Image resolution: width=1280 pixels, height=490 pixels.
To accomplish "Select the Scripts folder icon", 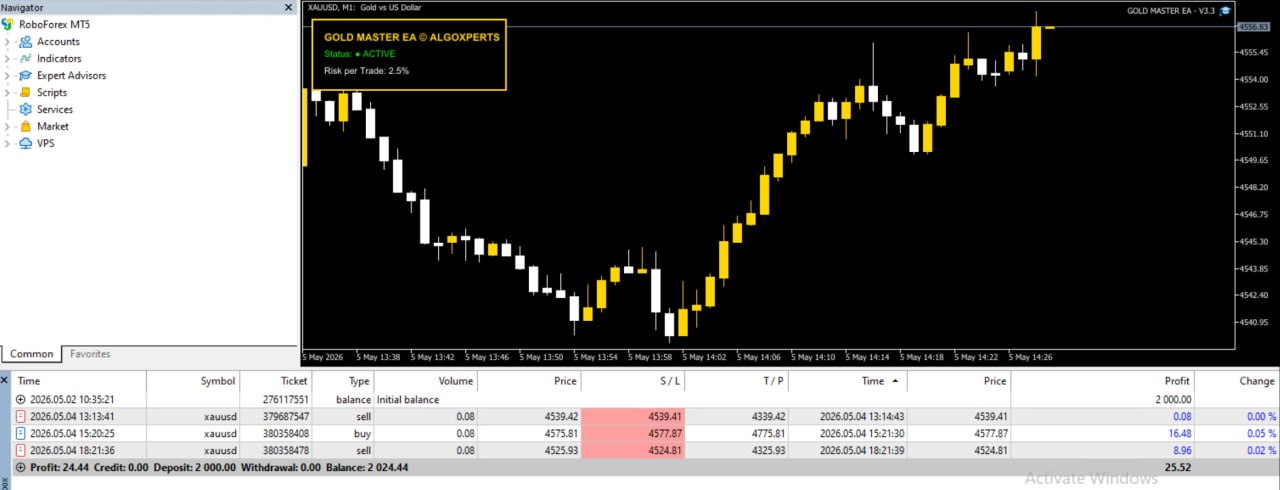I will pos(26,93).
